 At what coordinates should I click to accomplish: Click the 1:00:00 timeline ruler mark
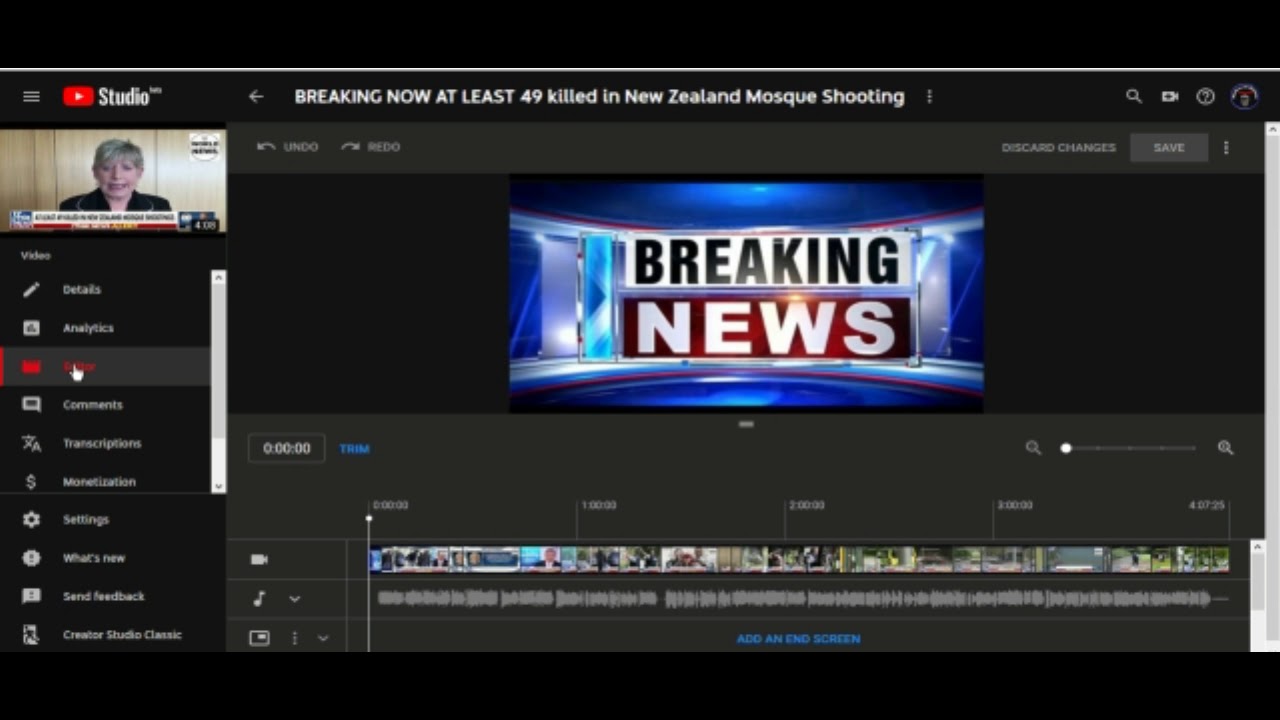(x=598, y=505)
